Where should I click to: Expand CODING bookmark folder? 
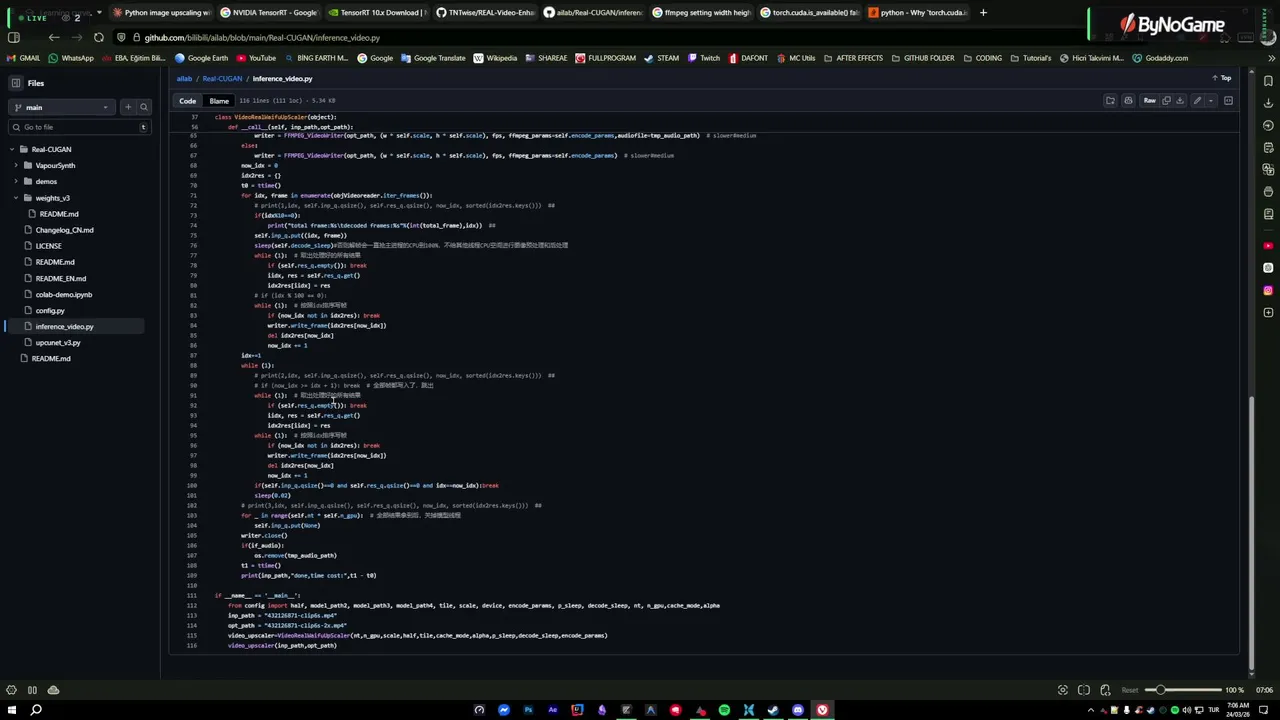click(x=982, y=58)
